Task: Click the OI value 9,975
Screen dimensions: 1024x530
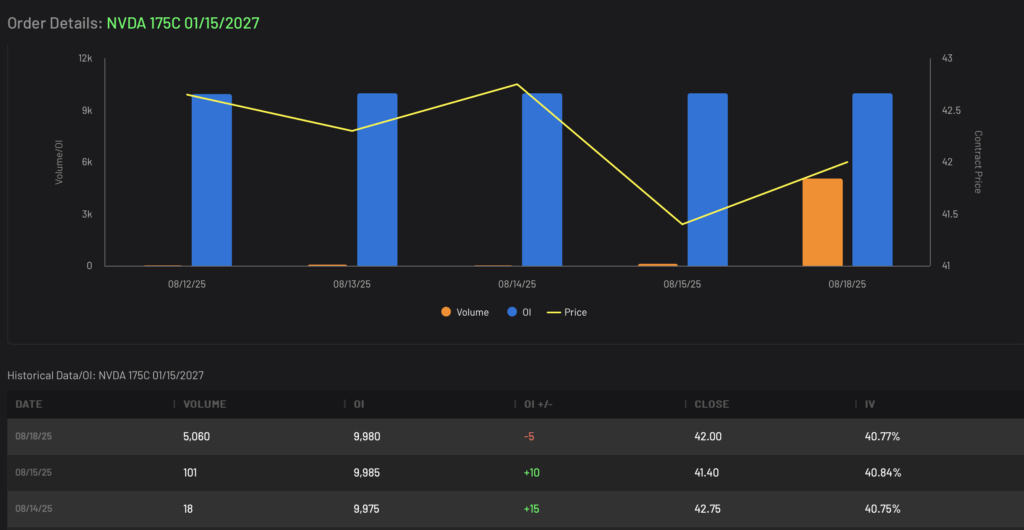Action: pos(366,508)
